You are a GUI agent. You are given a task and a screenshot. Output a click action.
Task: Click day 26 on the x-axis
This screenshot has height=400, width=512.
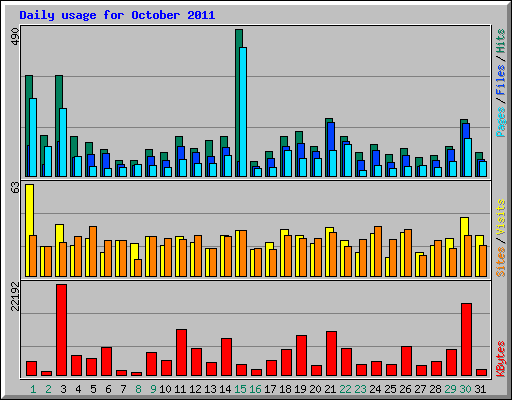[405, 389]
